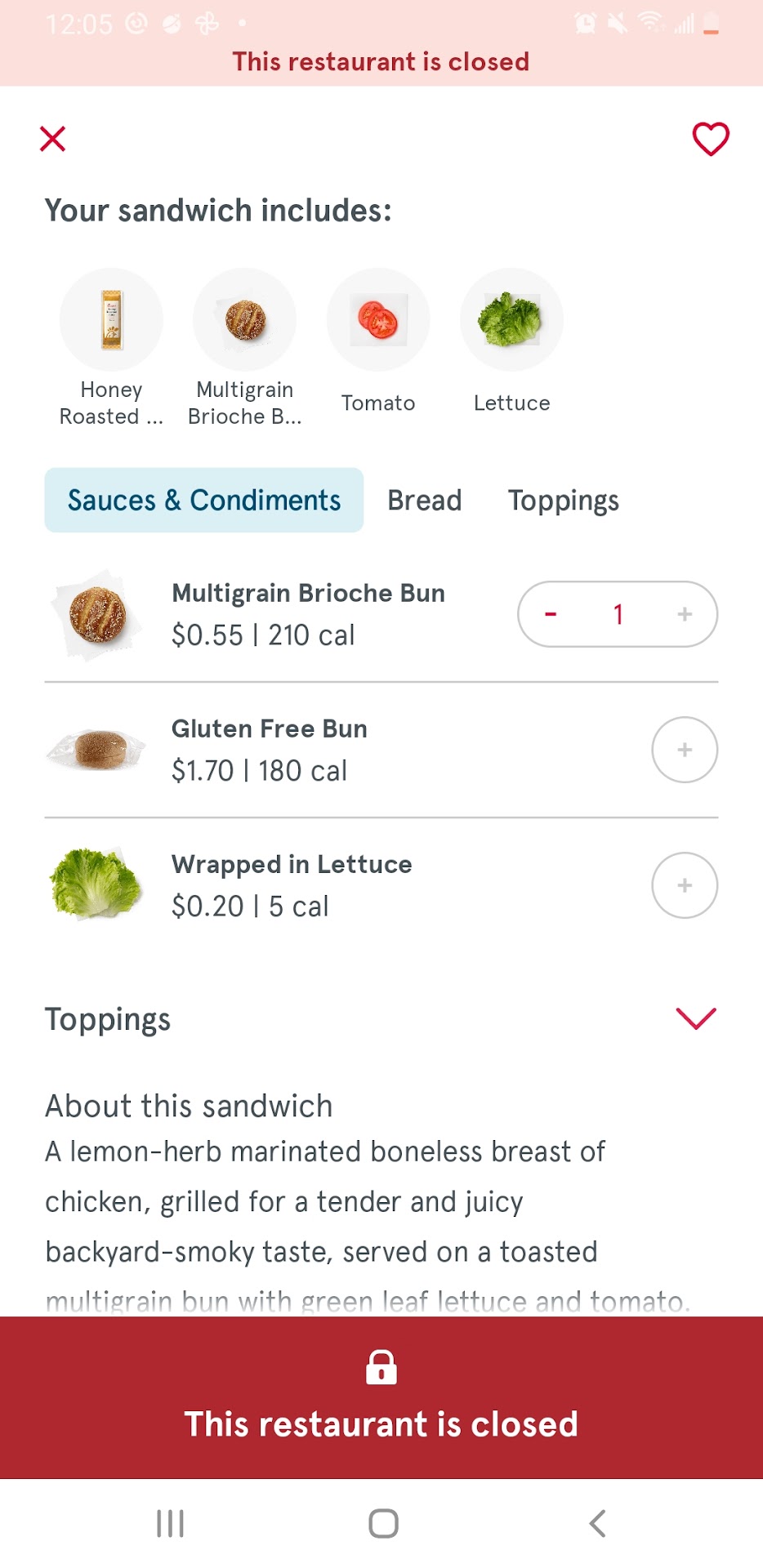The width and height of the screenshot is (763, 1568).
Task: Open the Bread tab
Action: [425, 500]
